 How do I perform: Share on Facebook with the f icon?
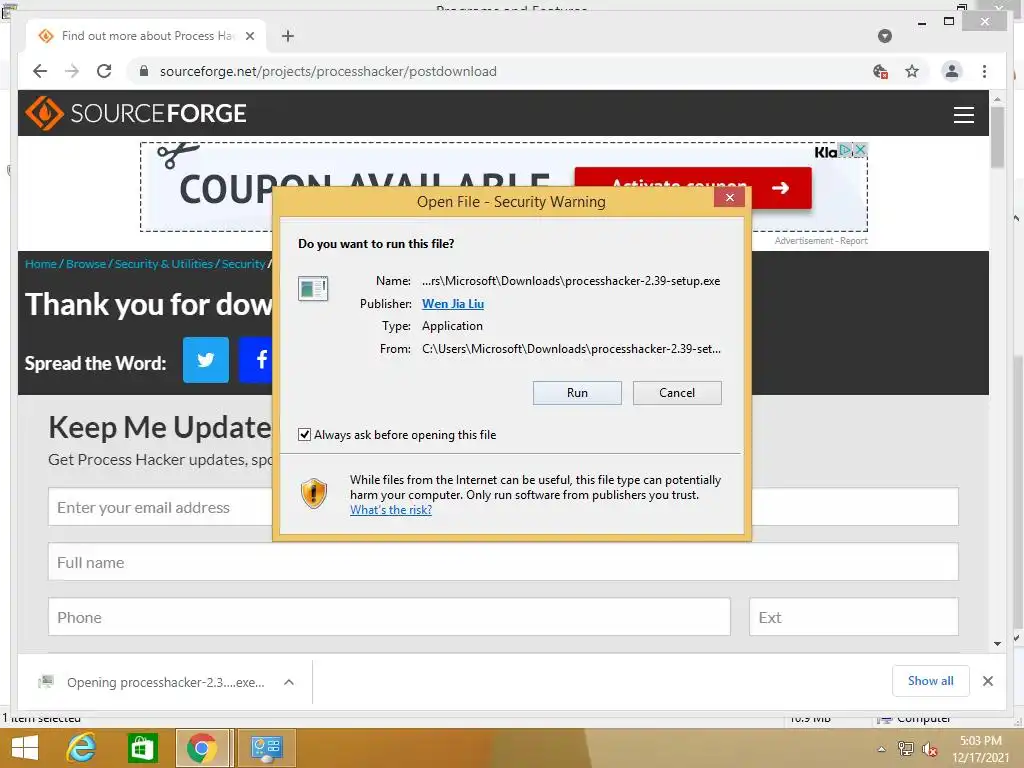[255, 360]
